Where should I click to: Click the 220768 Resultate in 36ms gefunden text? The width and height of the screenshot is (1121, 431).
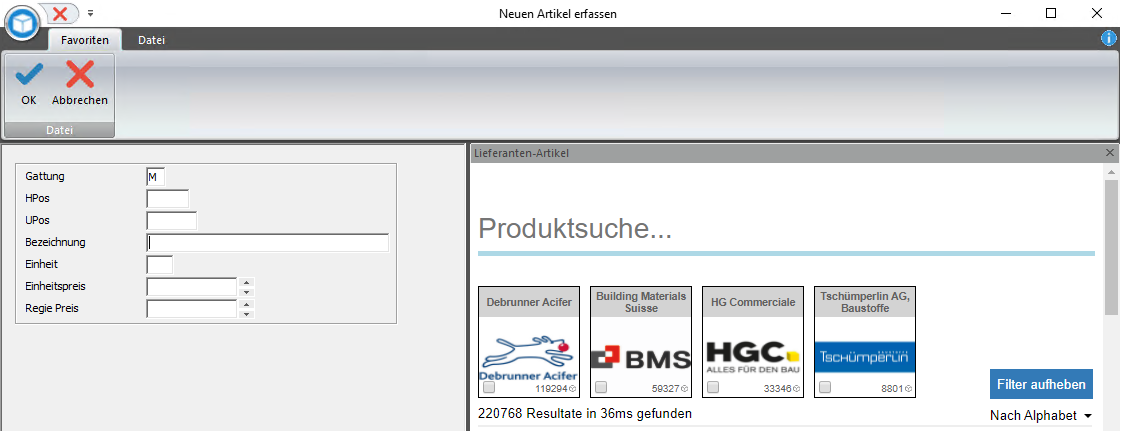click(x=585, y=413)
